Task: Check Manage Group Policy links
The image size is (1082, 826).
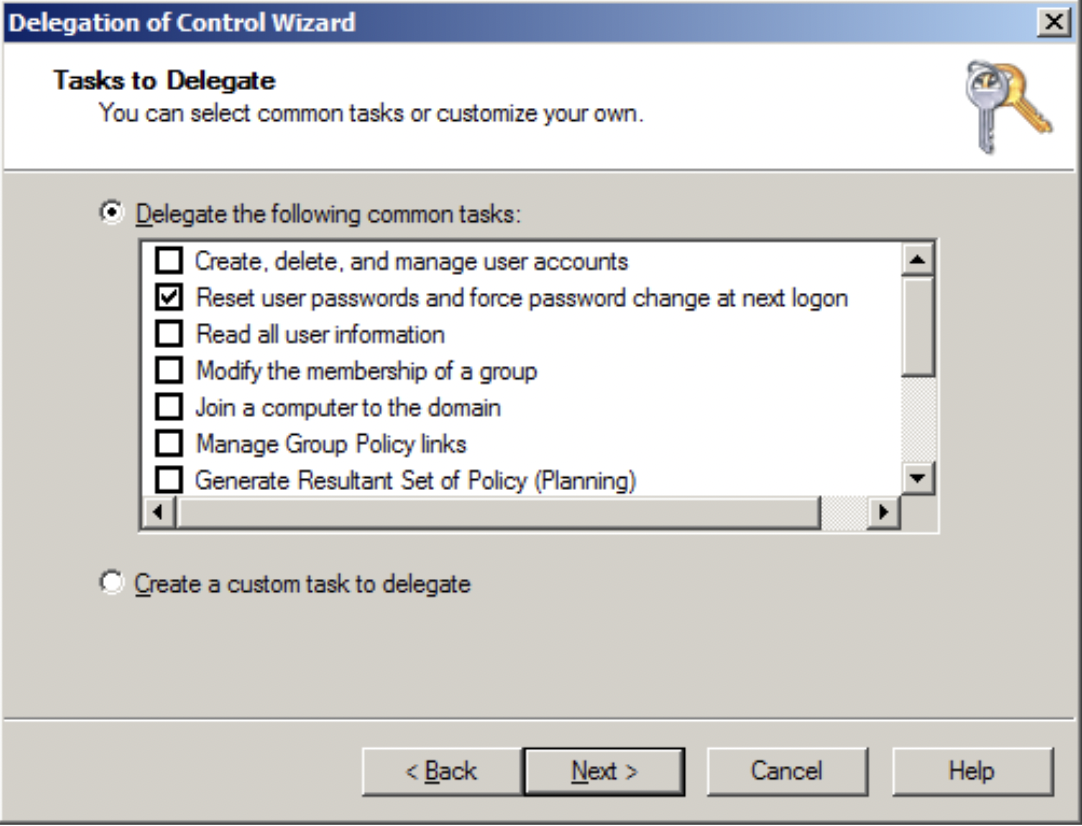Action: pos(169,444)
